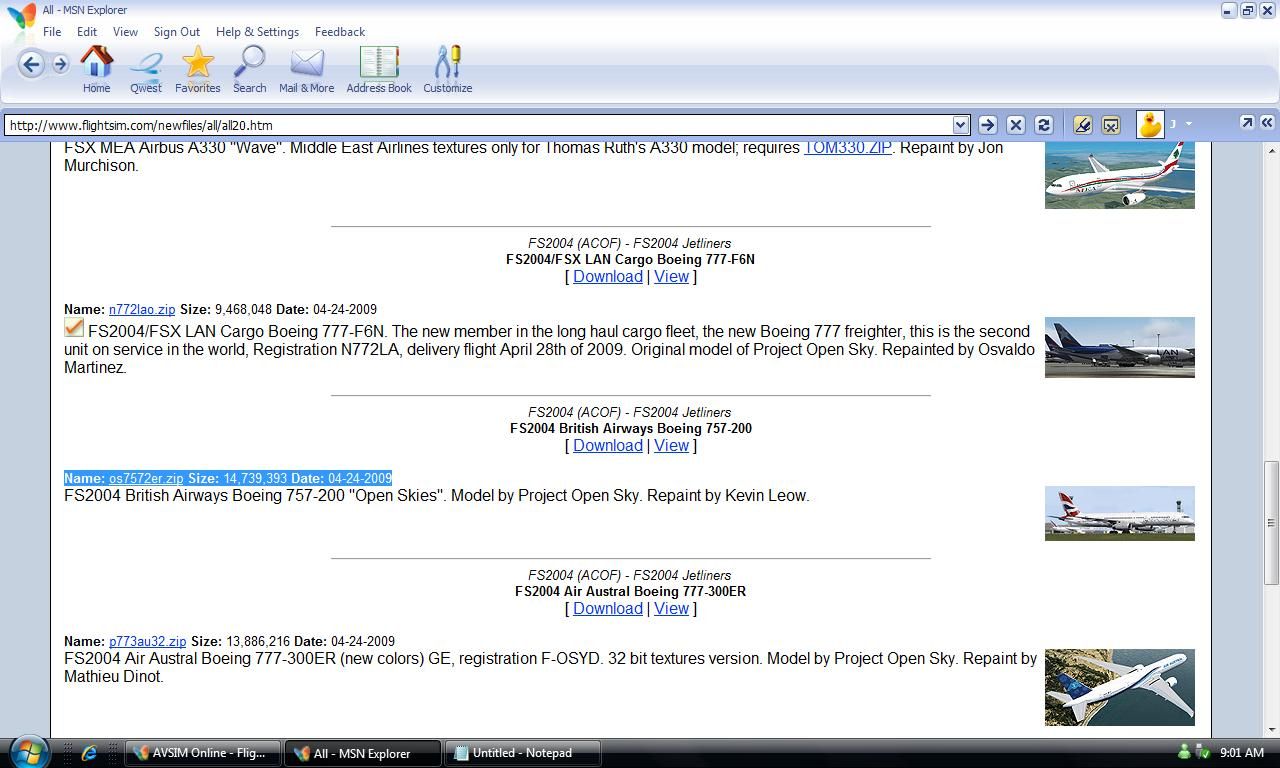Click View for LAN Cargo Boeing 777-F6N
Viewport: 1280px width, 768px height.
pos(671,277)
